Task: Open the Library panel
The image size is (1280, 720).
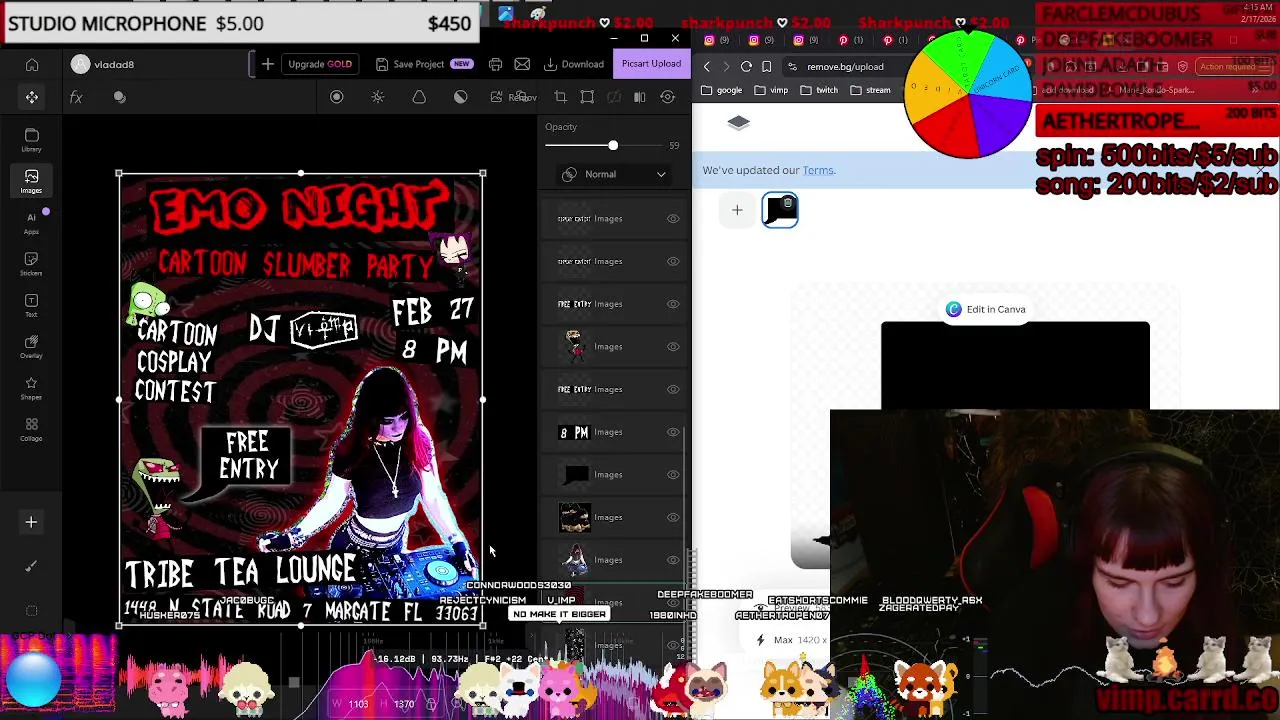Action: click(31, 140)
